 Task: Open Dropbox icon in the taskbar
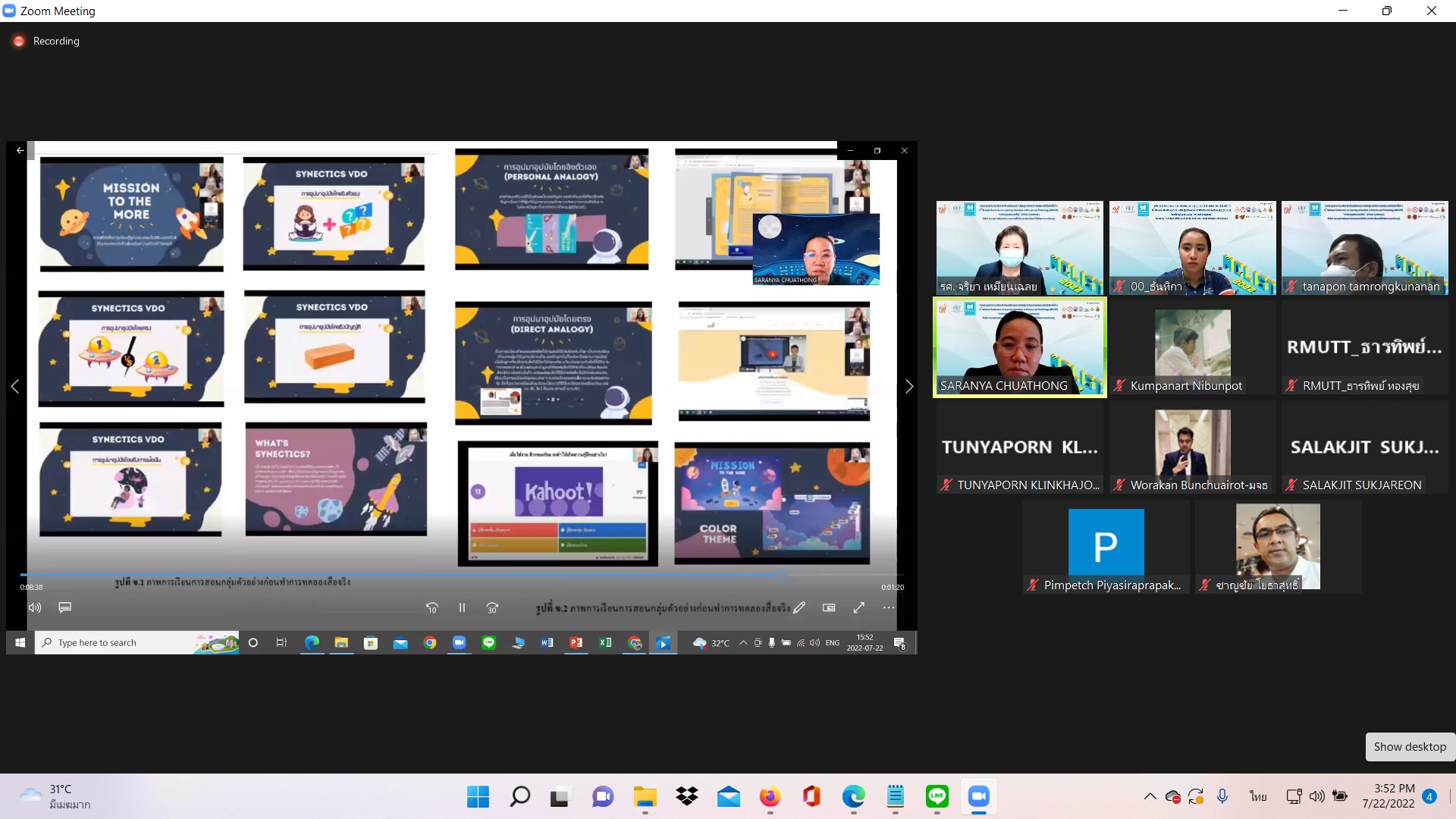(x=687, y=796)
